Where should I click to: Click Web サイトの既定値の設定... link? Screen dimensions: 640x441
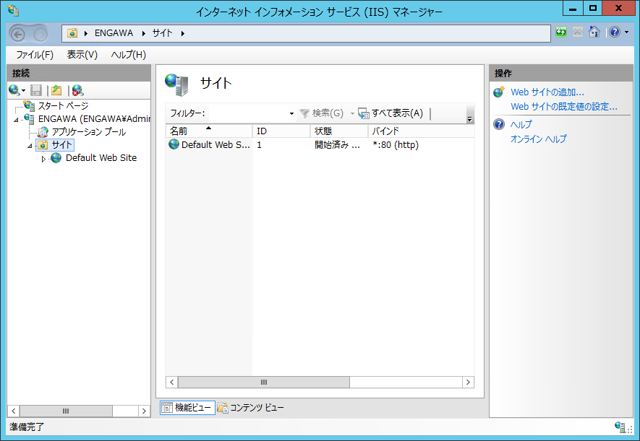(564, 107)
